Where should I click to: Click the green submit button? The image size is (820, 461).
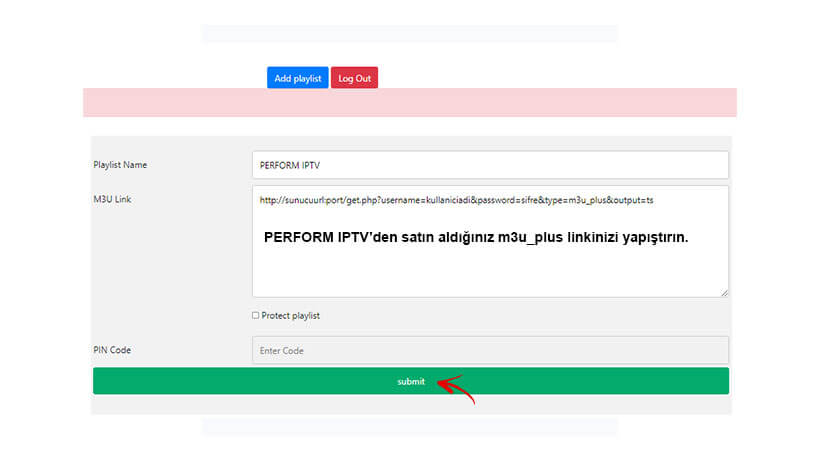[x=411, y=381]
